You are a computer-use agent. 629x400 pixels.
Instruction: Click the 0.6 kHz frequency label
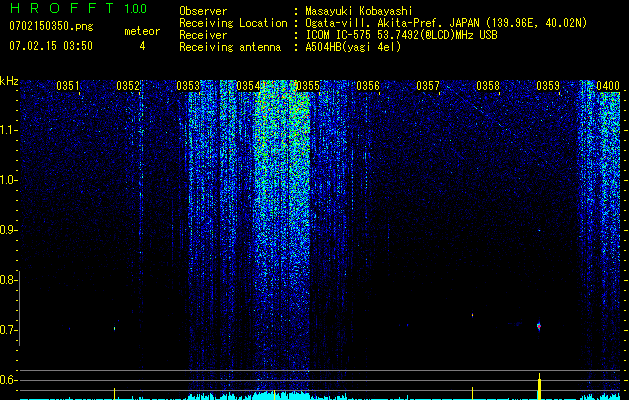pyautogui.click(x=8, y=380)
